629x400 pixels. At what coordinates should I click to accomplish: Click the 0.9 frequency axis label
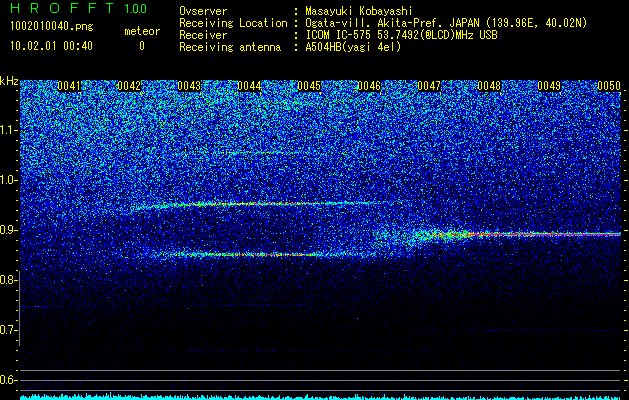[8, 230]
